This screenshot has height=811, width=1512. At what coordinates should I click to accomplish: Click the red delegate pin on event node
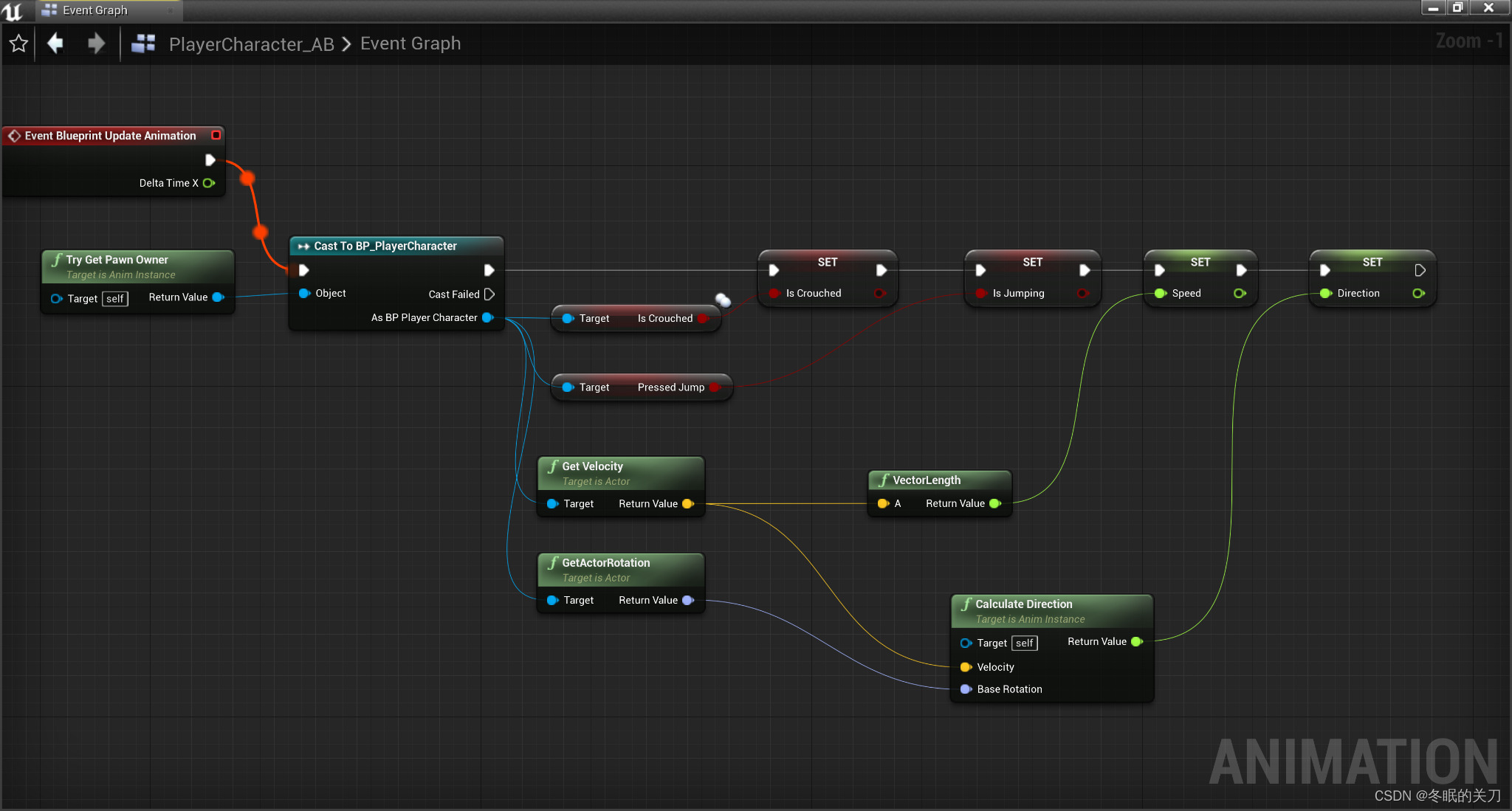coord(216,135)
